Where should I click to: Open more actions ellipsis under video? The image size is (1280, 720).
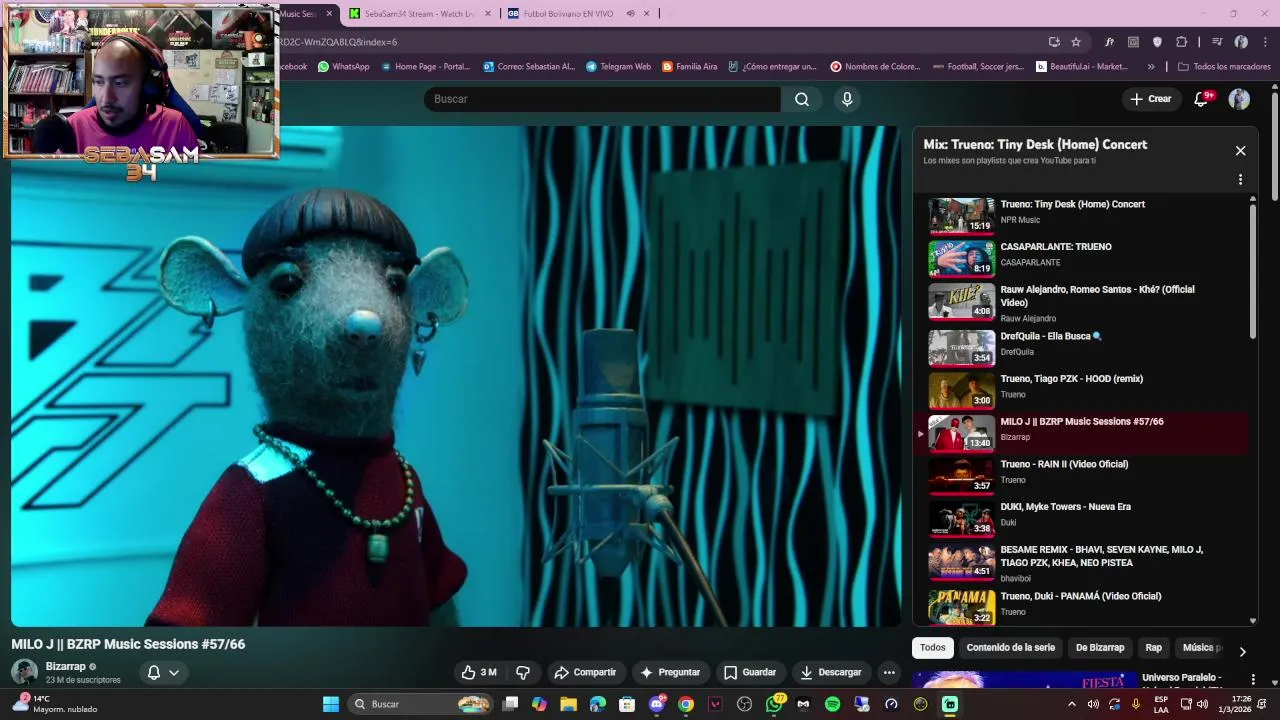[889, 672]
